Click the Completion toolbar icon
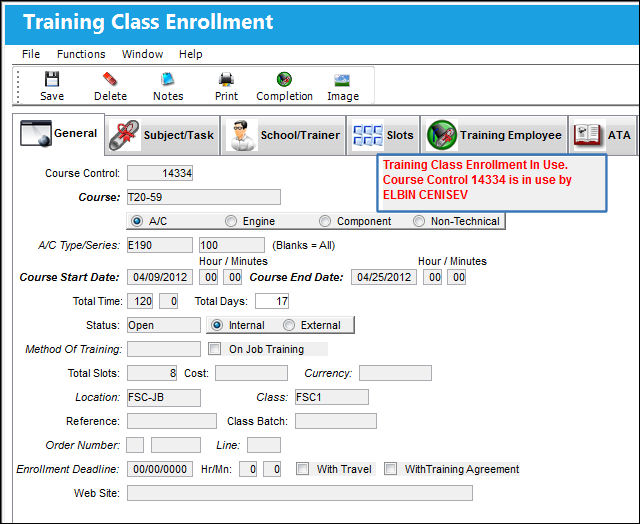The height and width of the screenshot is (524, 640). click(x=284, y=79)
